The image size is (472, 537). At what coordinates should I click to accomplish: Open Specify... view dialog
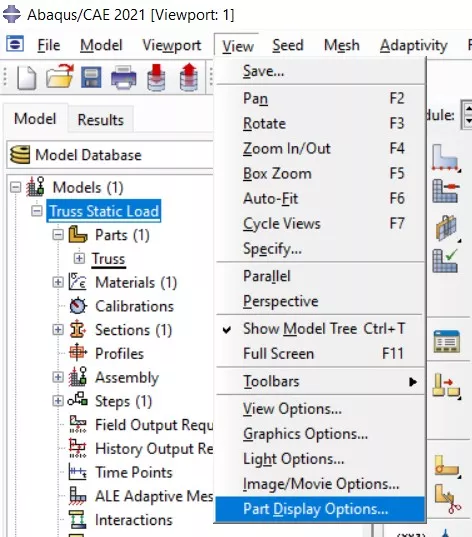(x=321, y=248)
